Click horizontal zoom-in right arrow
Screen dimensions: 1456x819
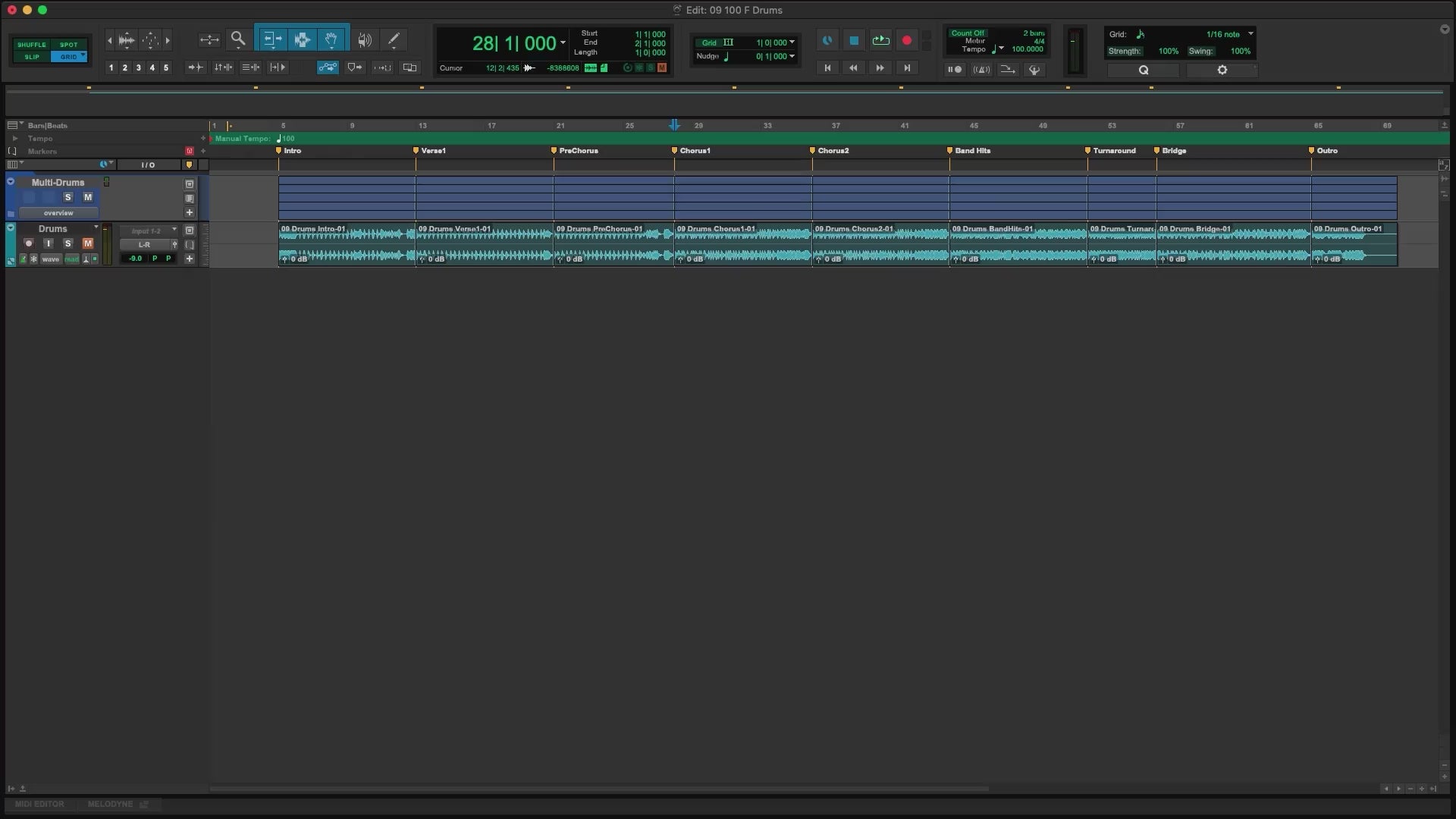(x=168, y=39)
